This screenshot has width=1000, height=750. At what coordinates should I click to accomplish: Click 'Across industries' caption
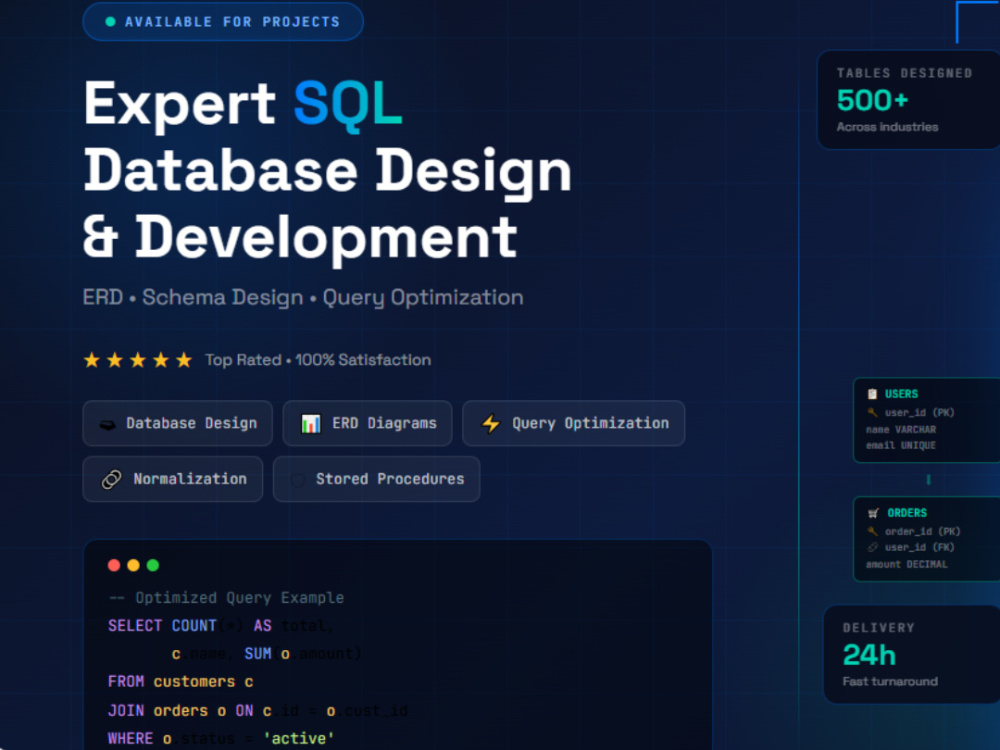click(887, 127)
